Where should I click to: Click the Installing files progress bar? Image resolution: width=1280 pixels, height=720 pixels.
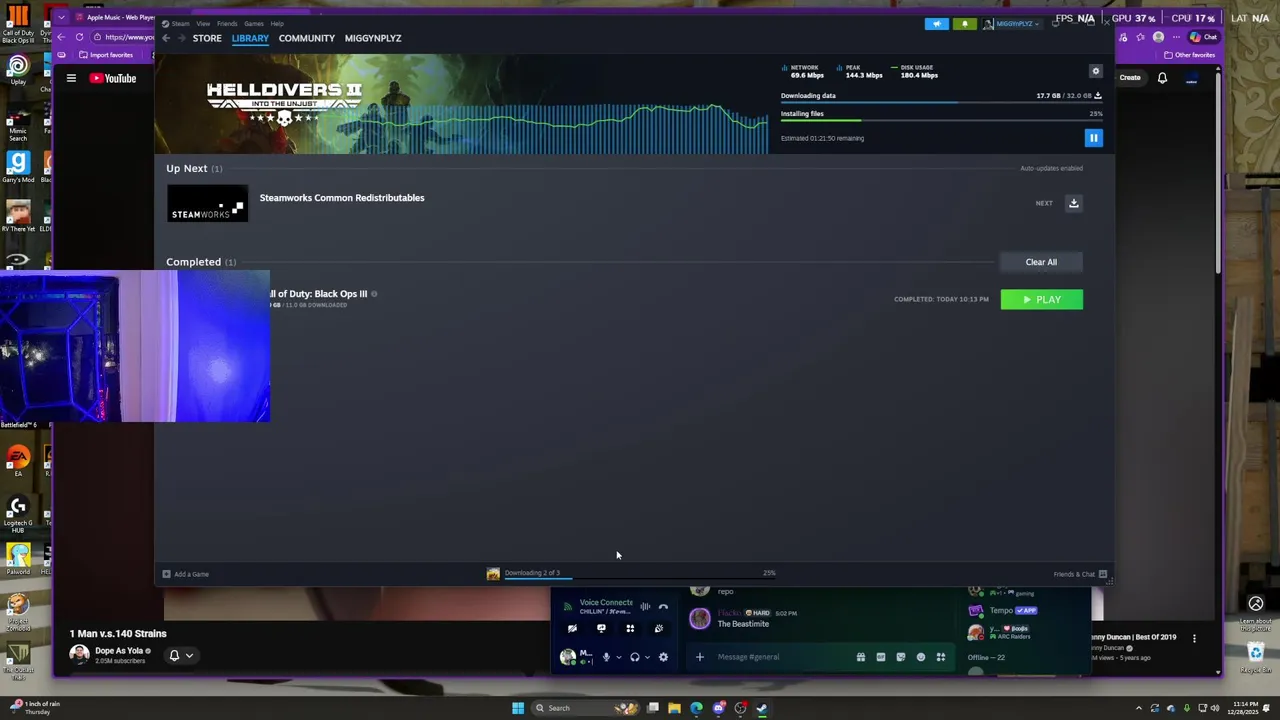[x=941, y=121]
